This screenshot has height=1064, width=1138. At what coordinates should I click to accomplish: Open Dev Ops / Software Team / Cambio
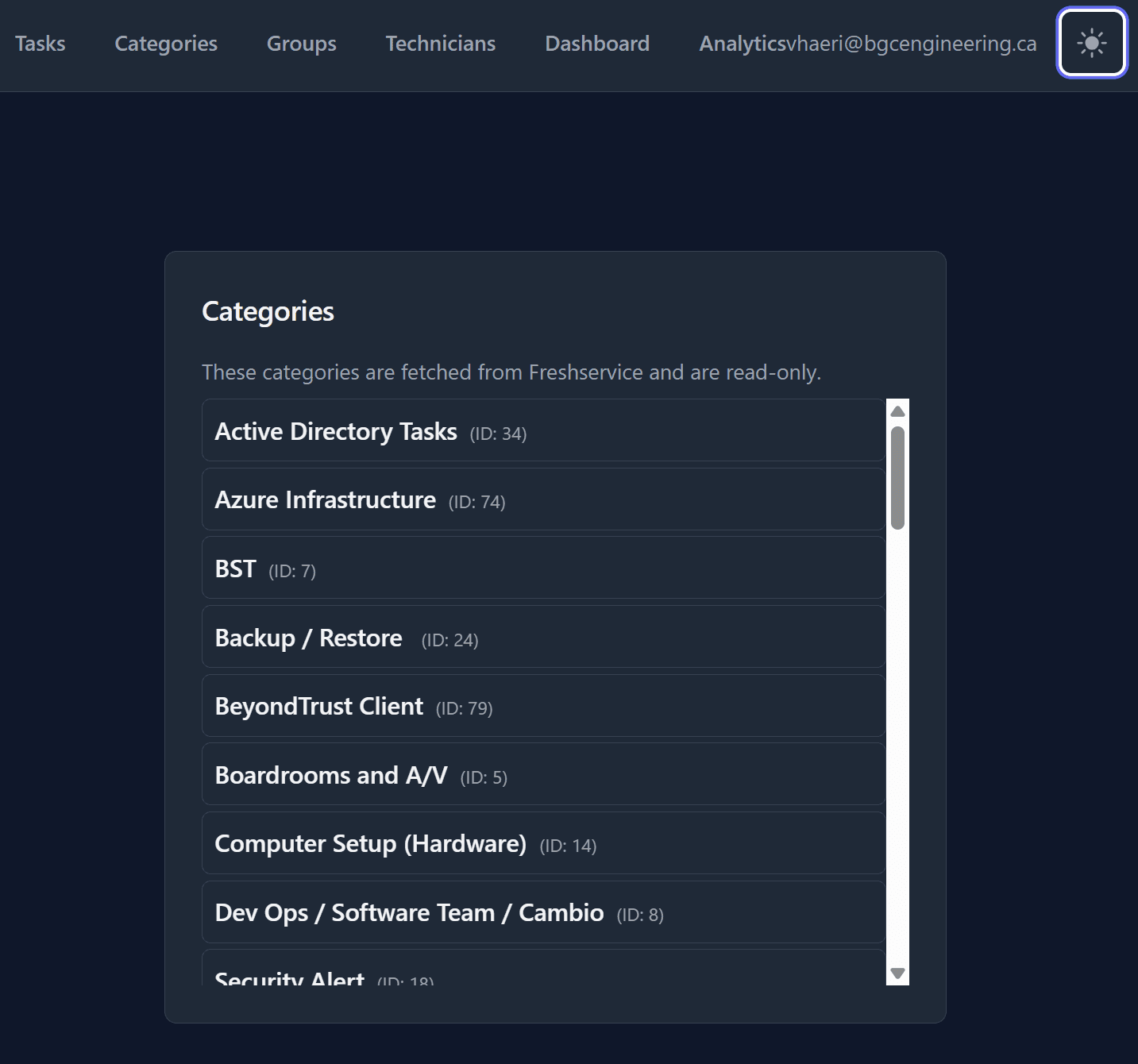coord(543,912)
